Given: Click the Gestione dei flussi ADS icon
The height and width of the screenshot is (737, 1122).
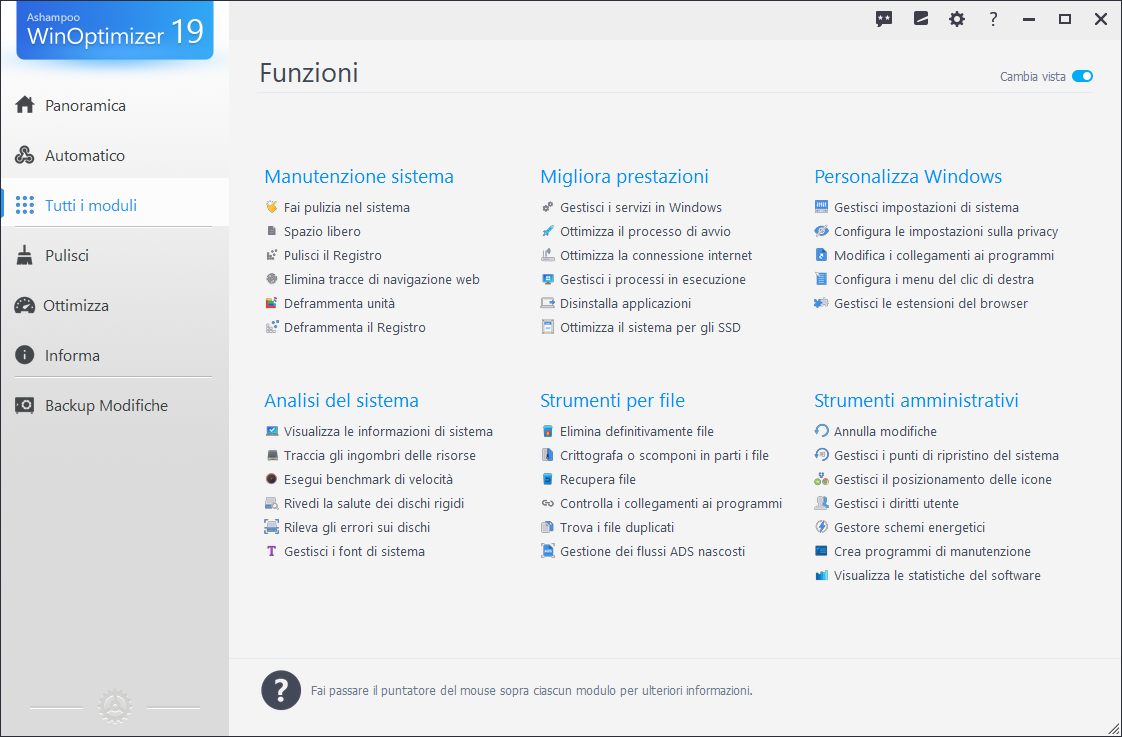Looking at the screenshot, I should click(547, 552).
